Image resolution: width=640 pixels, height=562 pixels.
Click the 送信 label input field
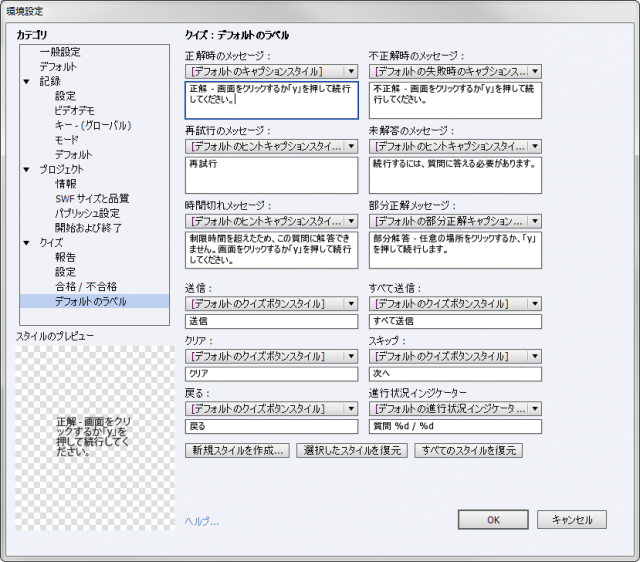(x=271, y=321)
